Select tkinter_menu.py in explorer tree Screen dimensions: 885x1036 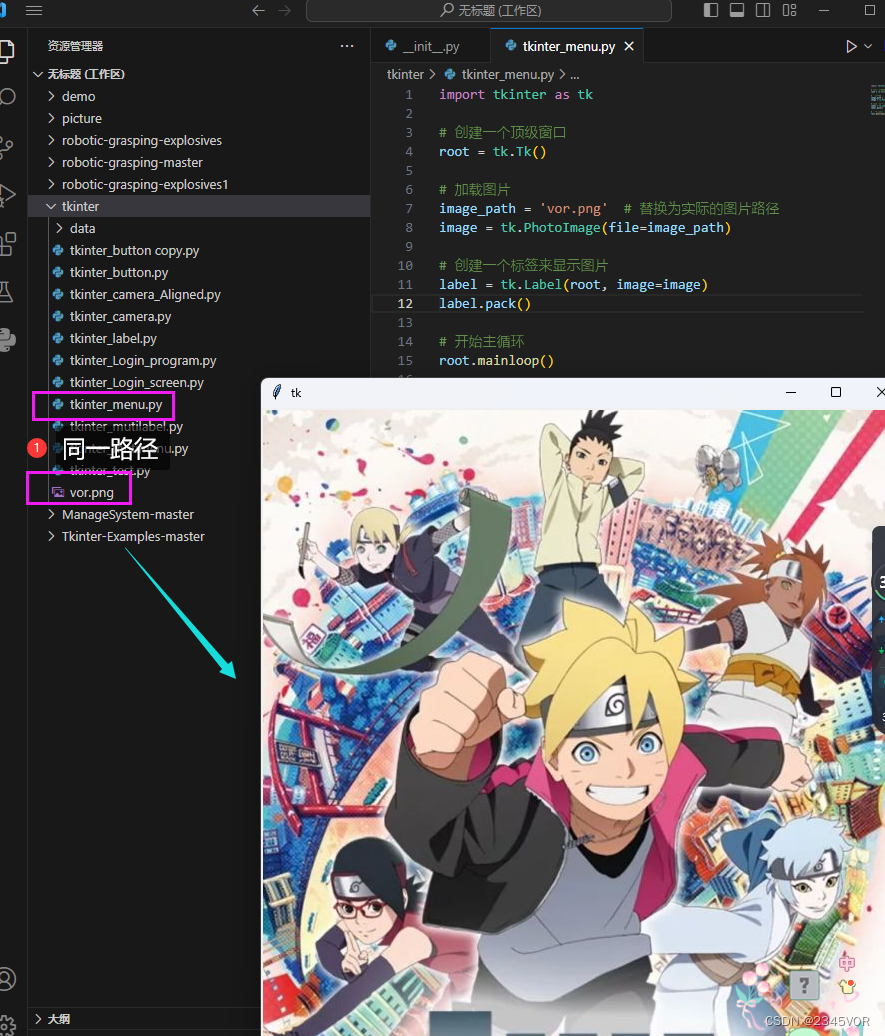[116, 404]
